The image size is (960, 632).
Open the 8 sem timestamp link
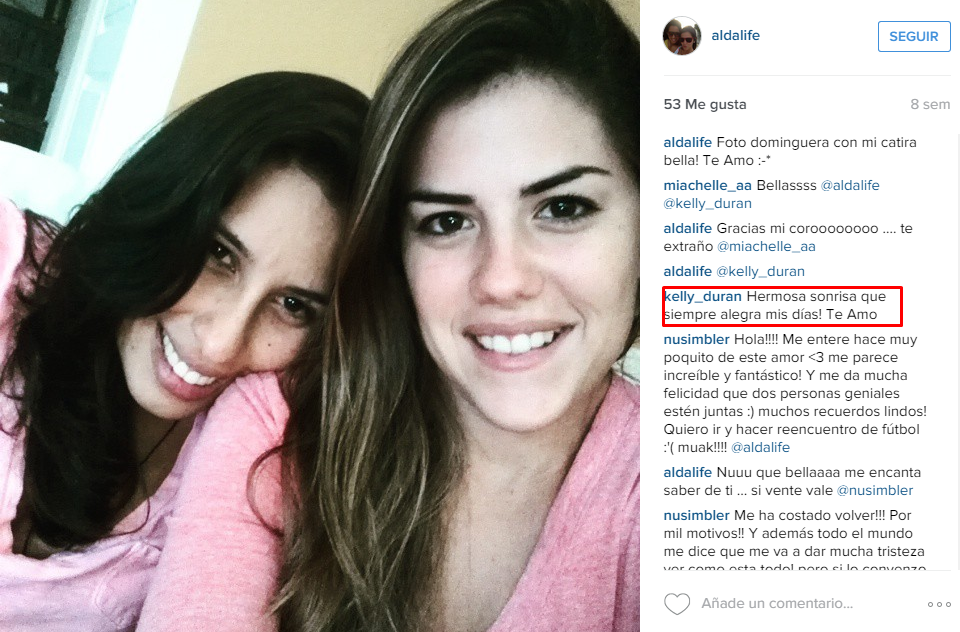tap(930, 104)
